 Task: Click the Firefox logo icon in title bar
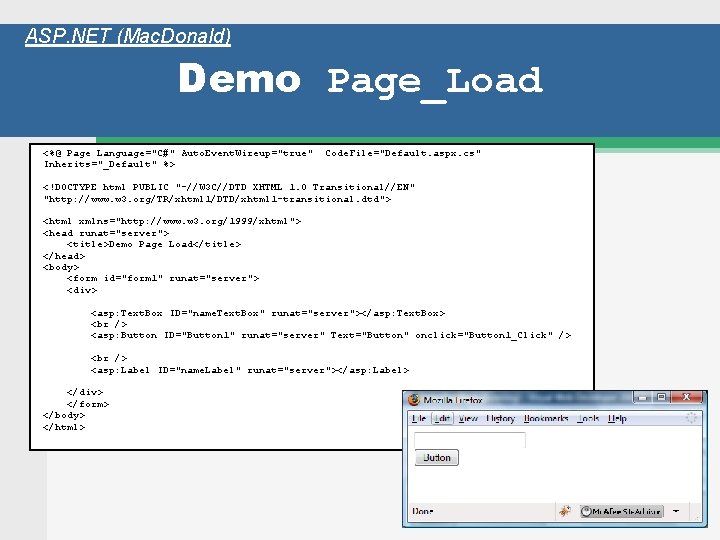(414, 399)
